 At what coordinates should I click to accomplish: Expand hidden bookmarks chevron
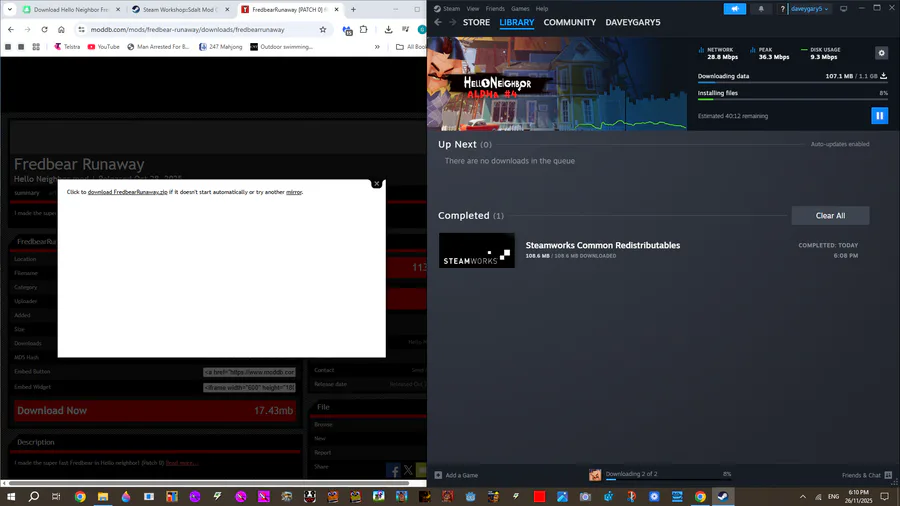pos(377,47)
